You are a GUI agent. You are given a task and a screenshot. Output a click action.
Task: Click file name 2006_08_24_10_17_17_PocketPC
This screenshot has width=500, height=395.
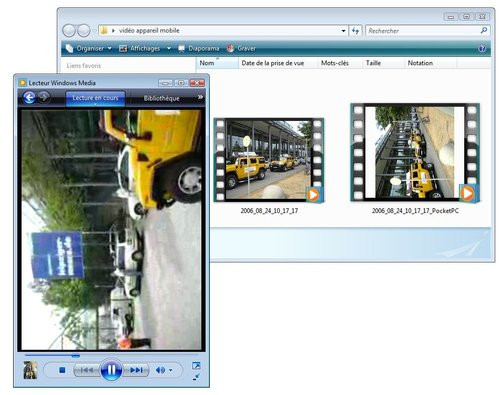pos(415,211)
